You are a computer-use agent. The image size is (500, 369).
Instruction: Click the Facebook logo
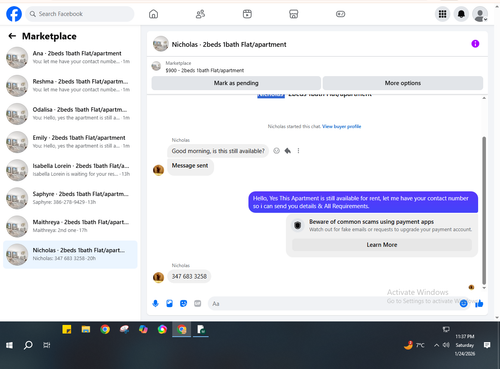click(14, 14)
